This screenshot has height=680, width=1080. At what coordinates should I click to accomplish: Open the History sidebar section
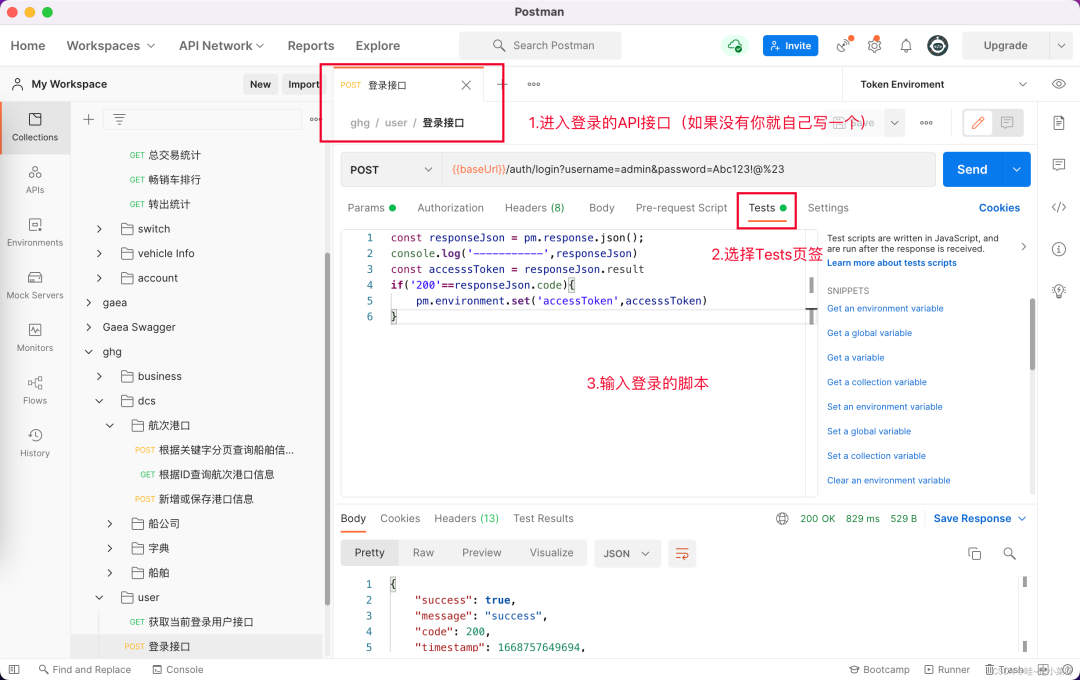click(x=34, y=443)
